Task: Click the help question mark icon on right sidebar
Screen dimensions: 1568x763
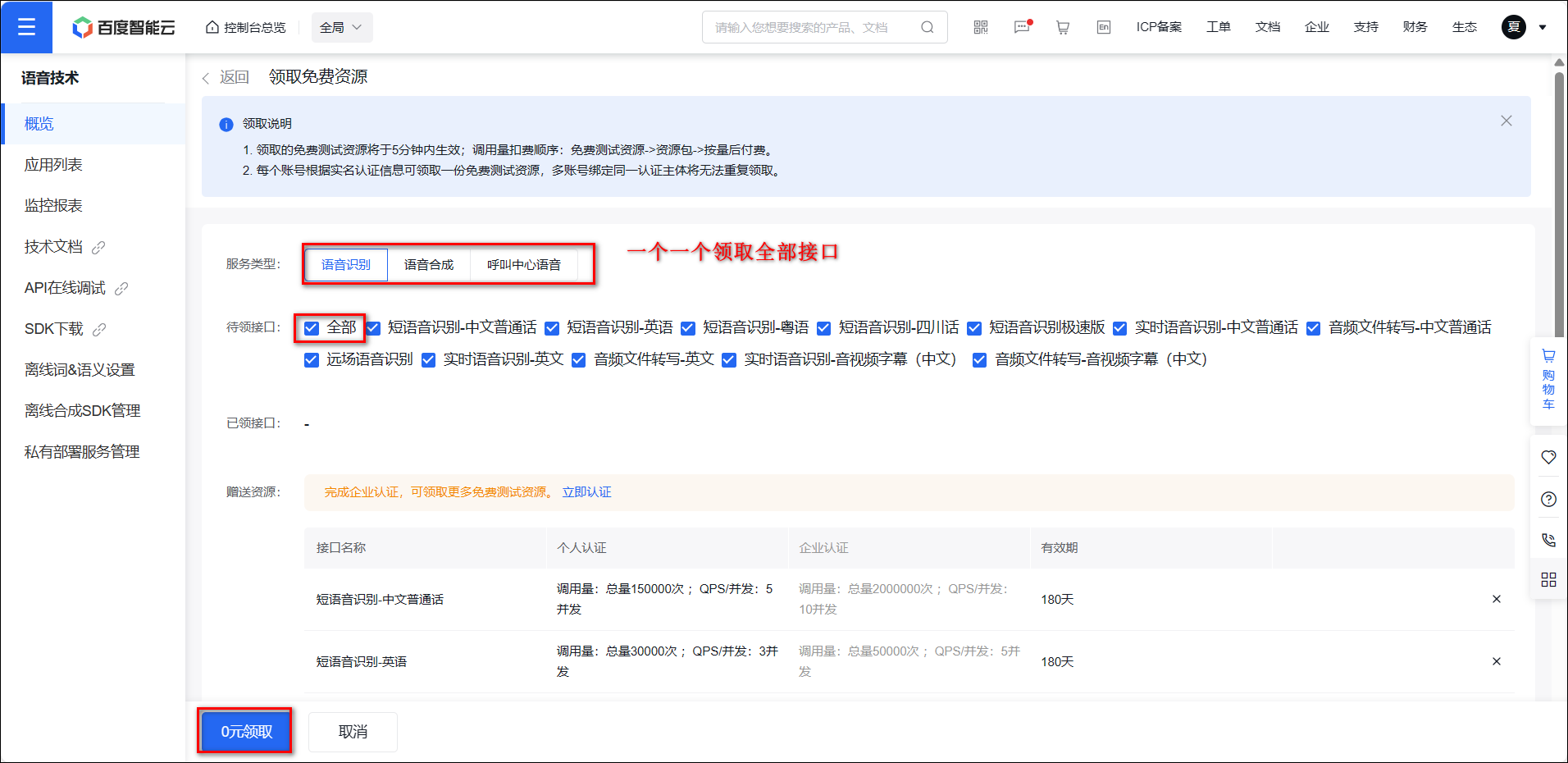Action: click(1548, 499)
